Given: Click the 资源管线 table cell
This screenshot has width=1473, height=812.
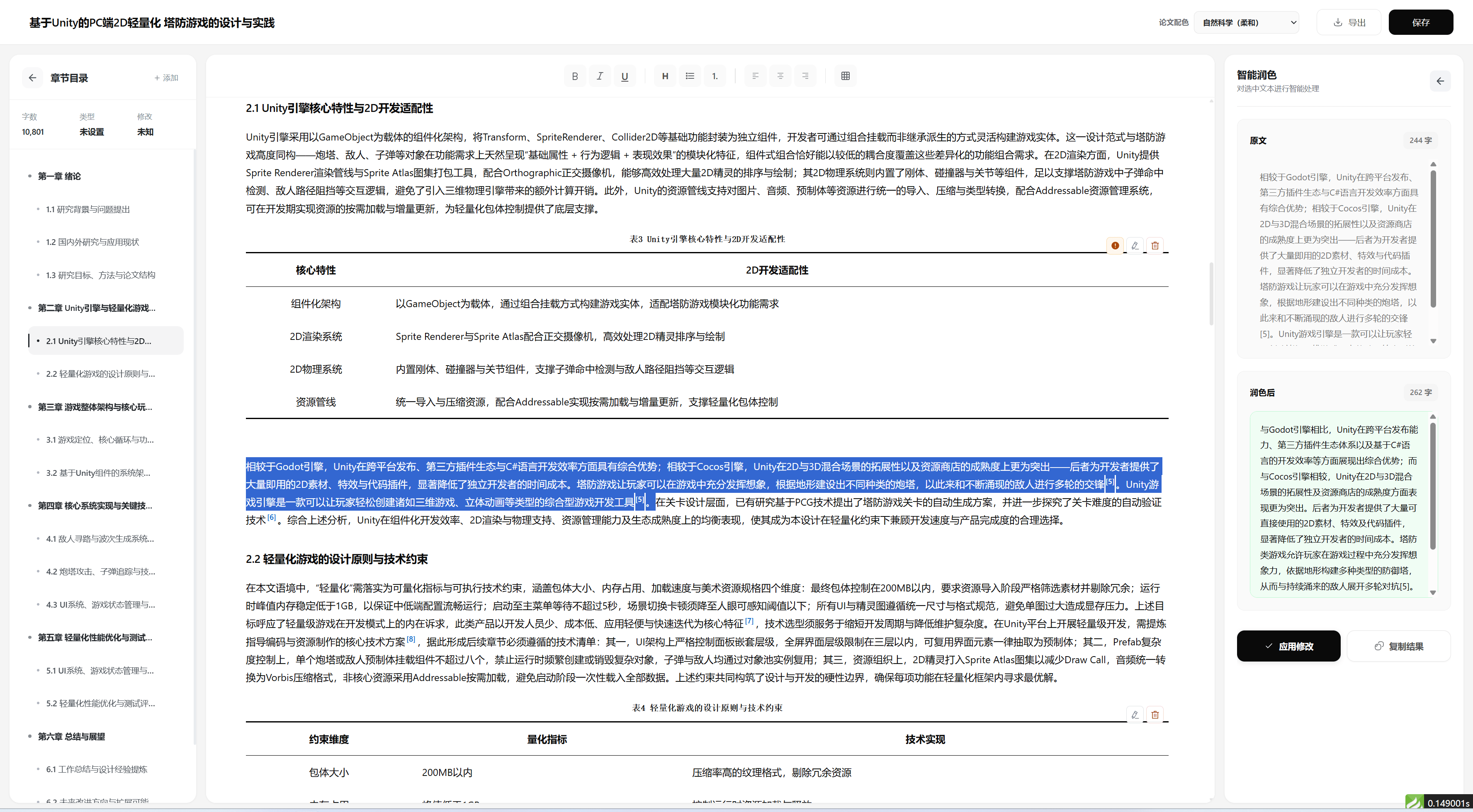Looking at the screenshot, I should point(316,402).
